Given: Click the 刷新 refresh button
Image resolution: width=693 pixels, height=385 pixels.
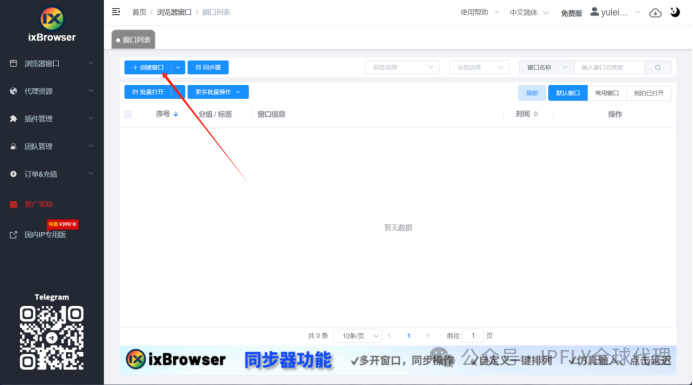Looking at the screenshot, I should (x=532, y=93).
